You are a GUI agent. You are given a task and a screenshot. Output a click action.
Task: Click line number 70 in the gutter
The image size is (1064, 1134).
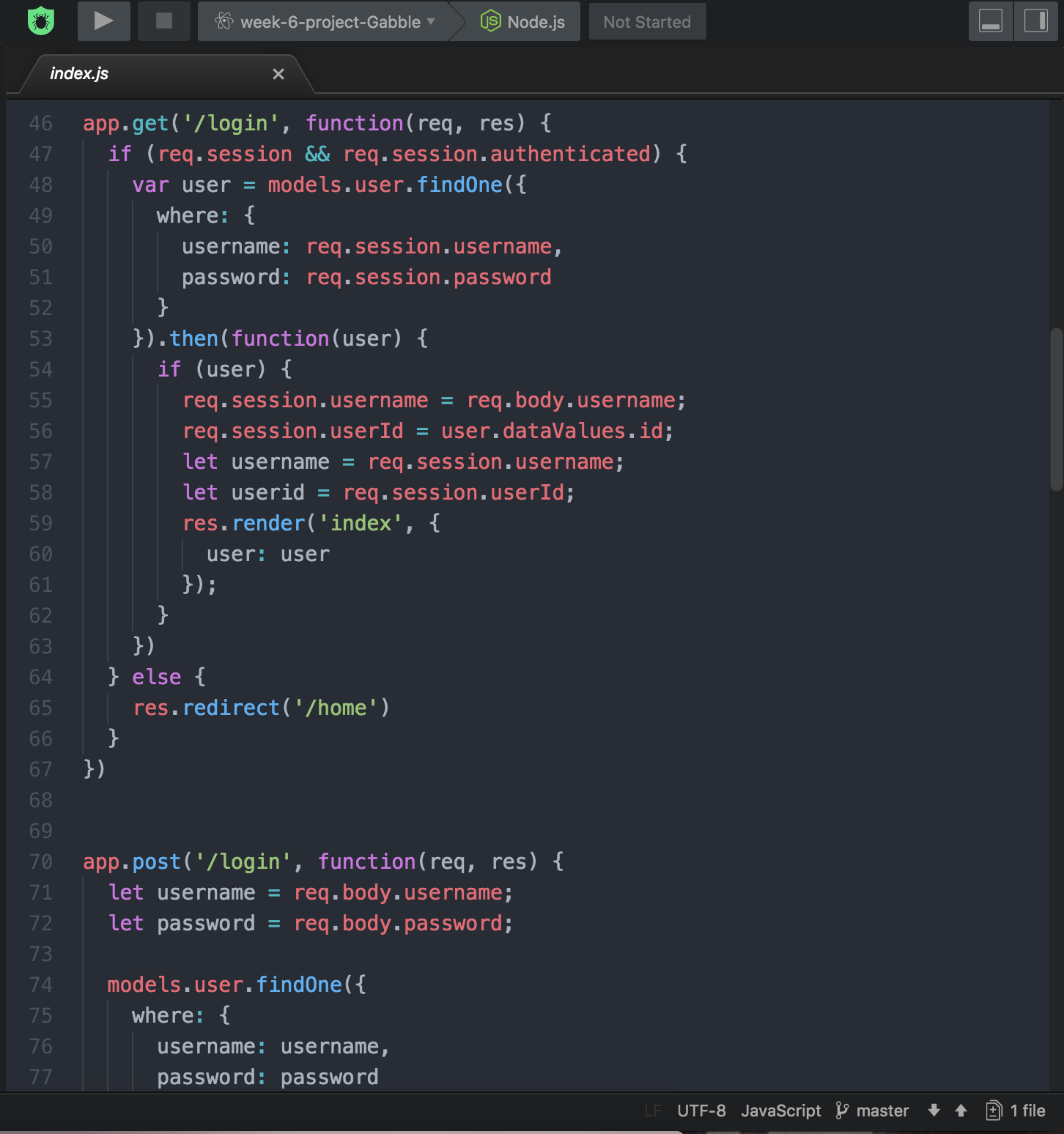coord(40,861)
